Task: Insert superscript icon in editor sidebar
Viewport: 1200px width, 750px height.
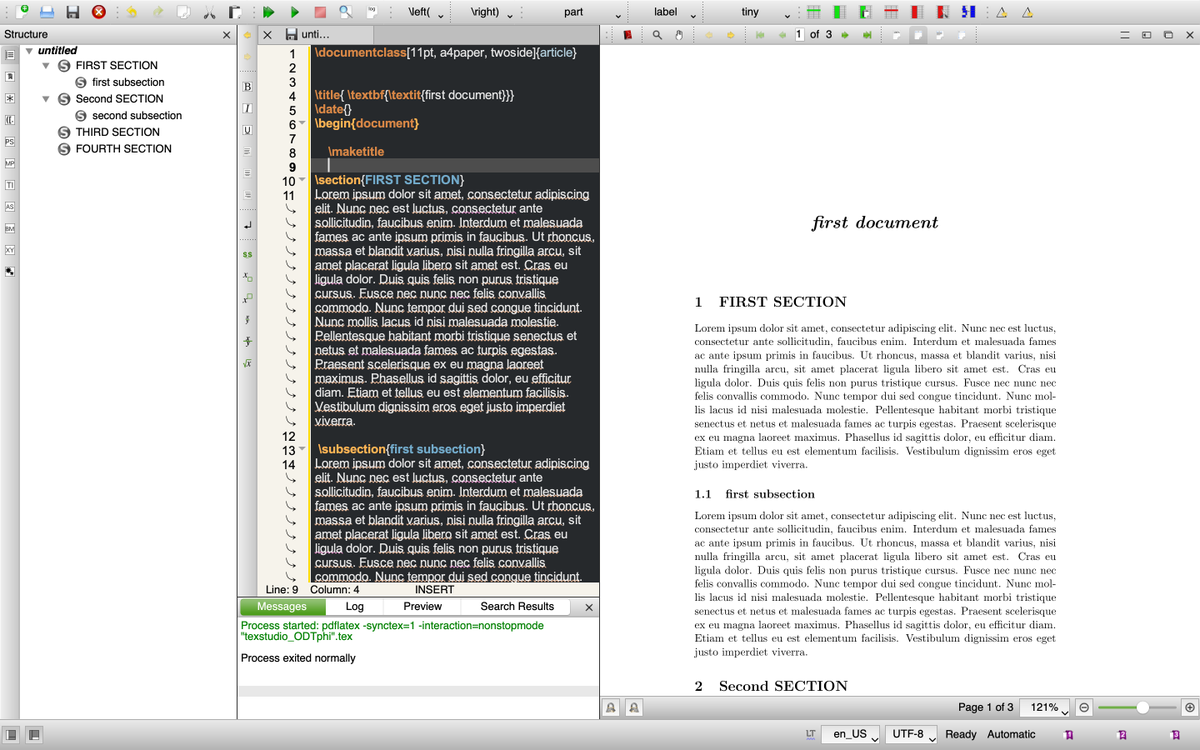Action: point(246,298)
